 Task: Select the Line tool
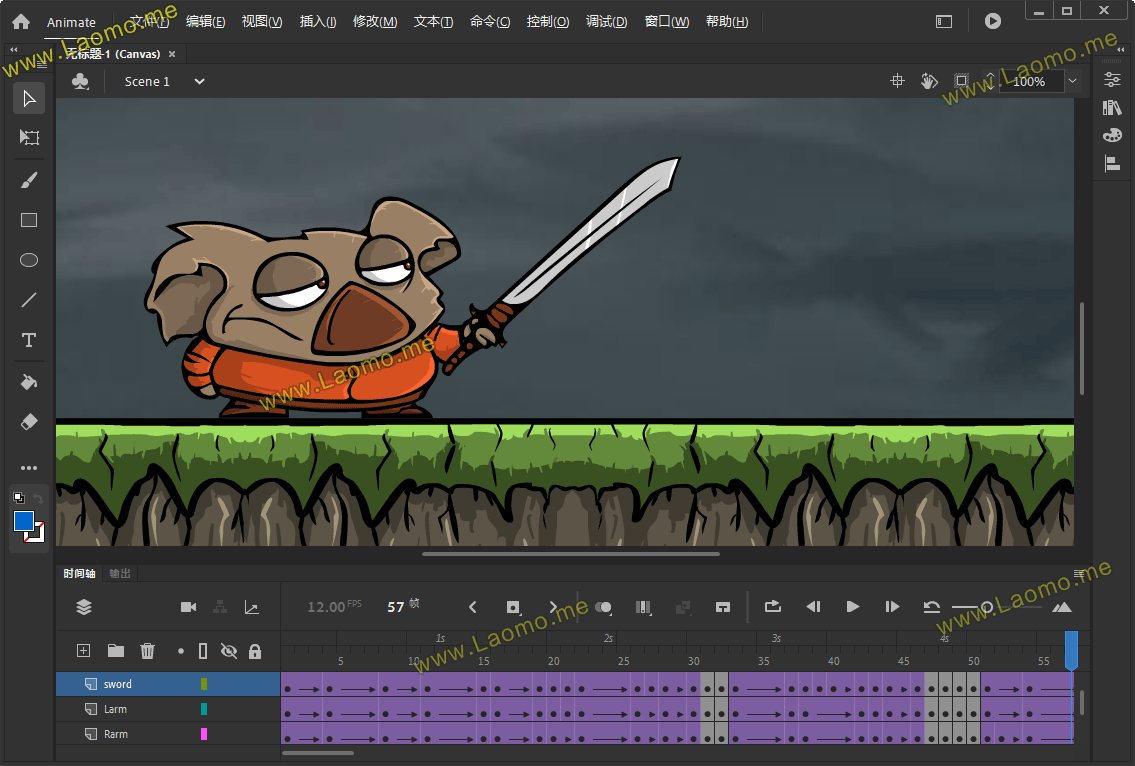(x=29, y=300)
